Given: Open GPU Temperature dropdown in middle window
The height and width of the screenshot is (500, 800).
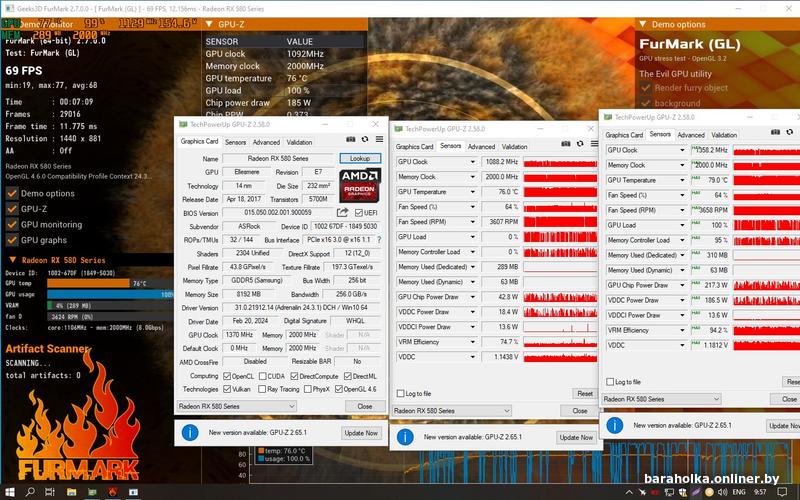Looking at the screenshot, I should [x=473, y=192].
